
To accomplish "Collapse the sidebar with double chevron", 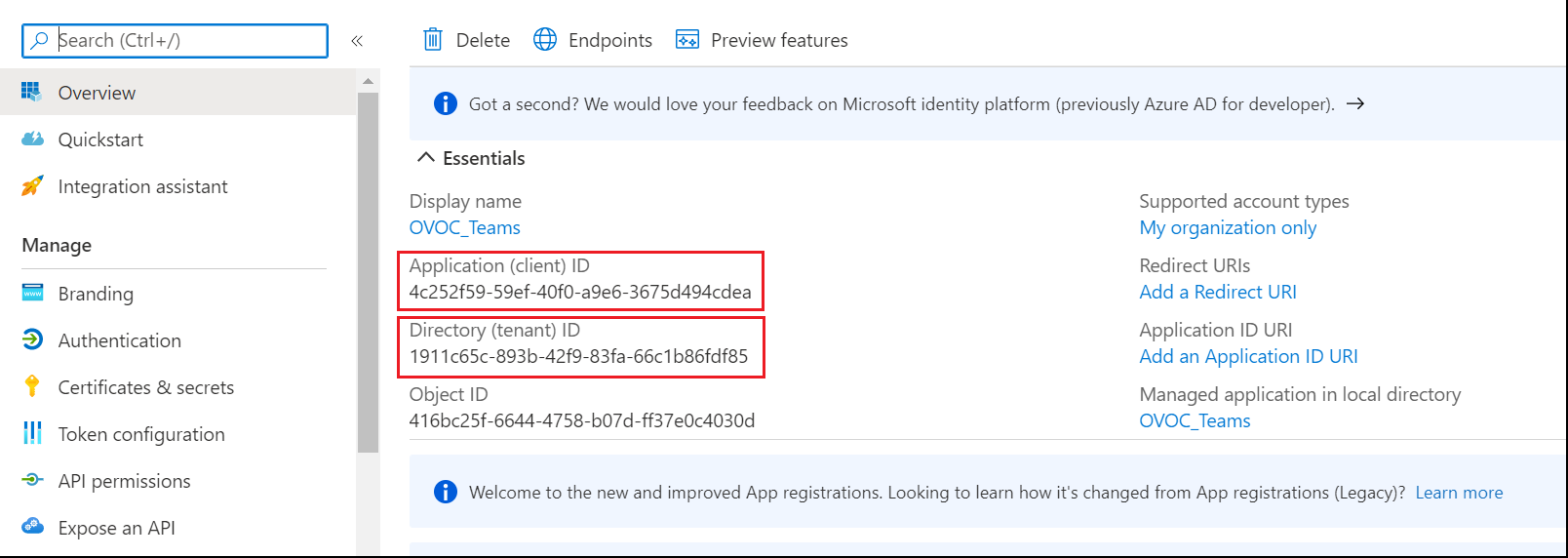I will tap(357, 41).
